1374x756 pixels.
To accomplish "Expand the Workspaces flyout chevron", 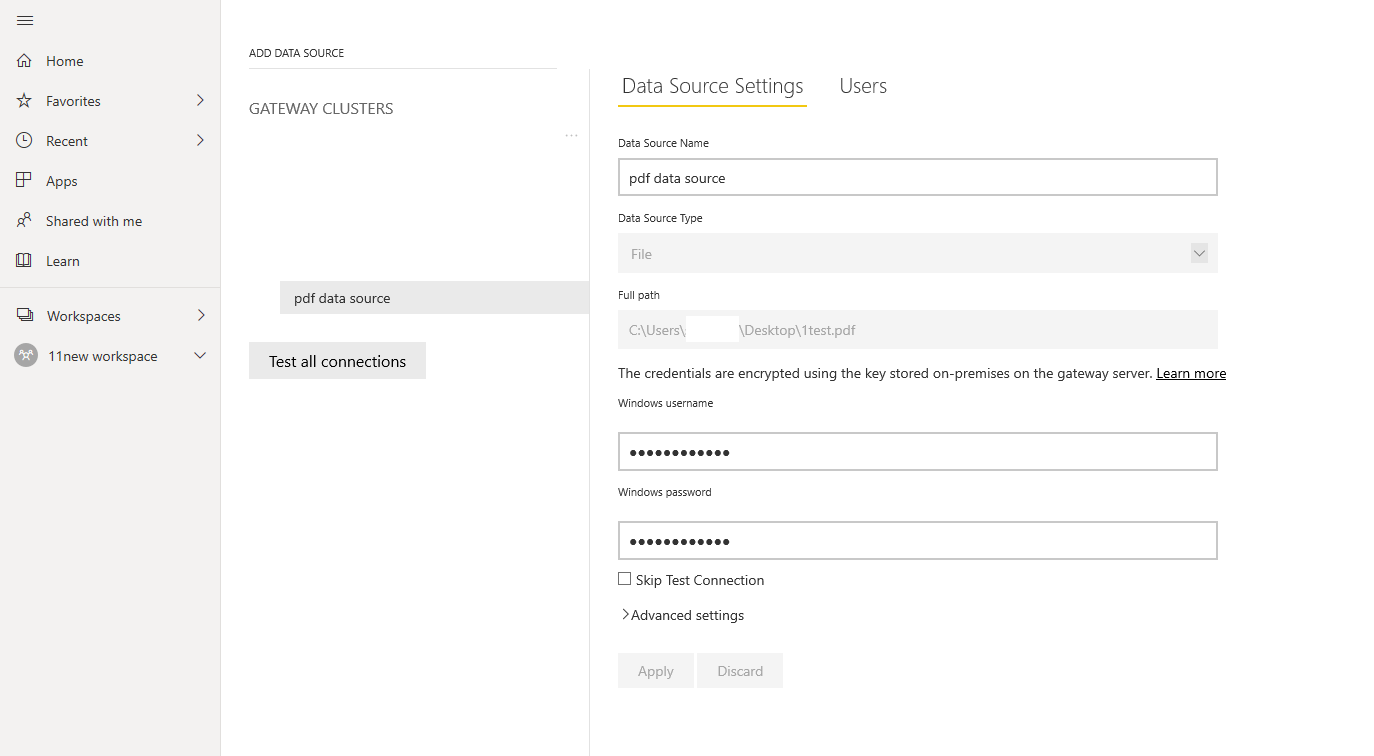I will (201, 315).
